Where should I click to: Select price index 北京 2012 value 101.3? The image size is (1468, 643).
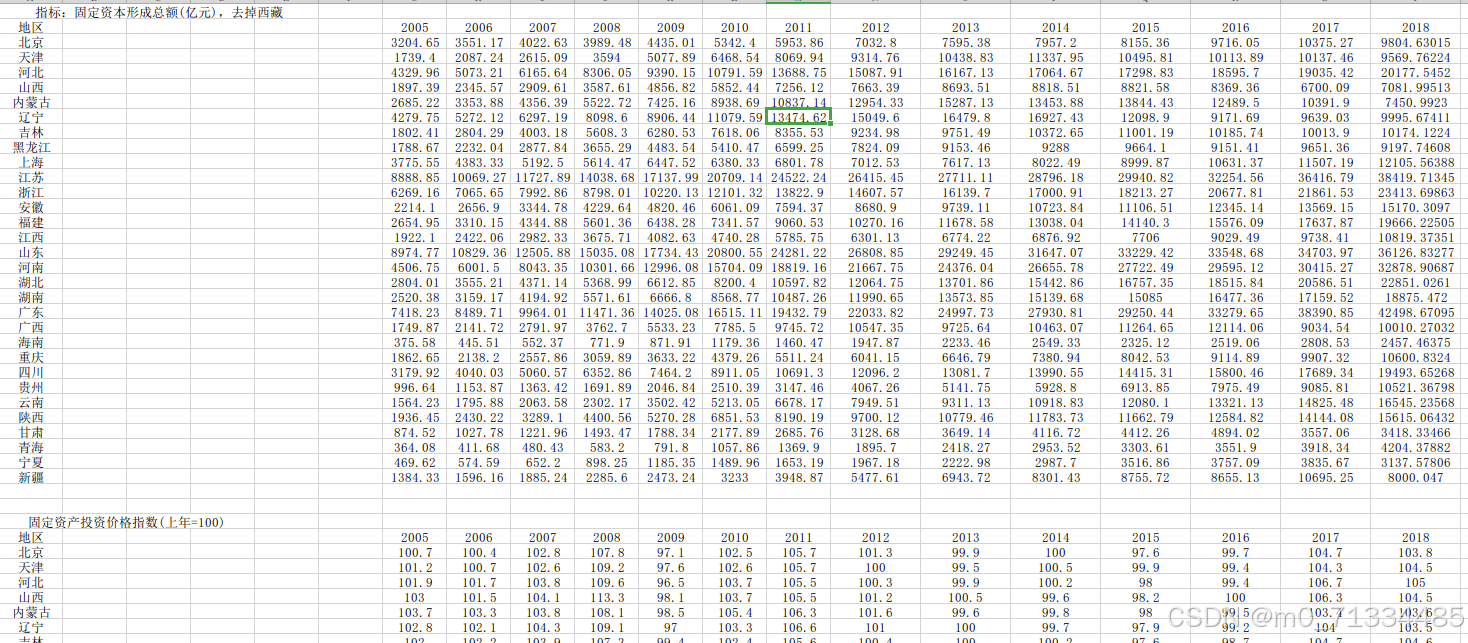(x=876, y=552)
